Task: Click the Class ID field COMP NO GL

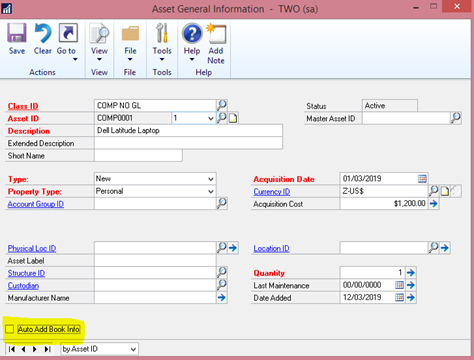Action: pos(155,105)
